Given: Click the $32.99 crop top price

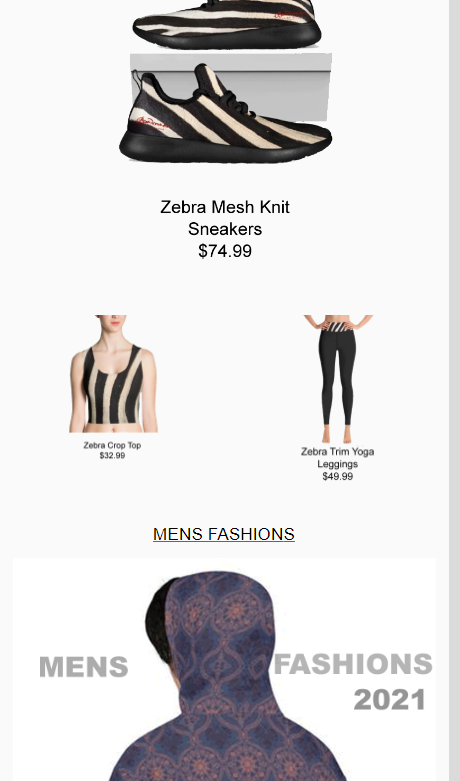Looking at the screenshot, I should tap(112, 455).
